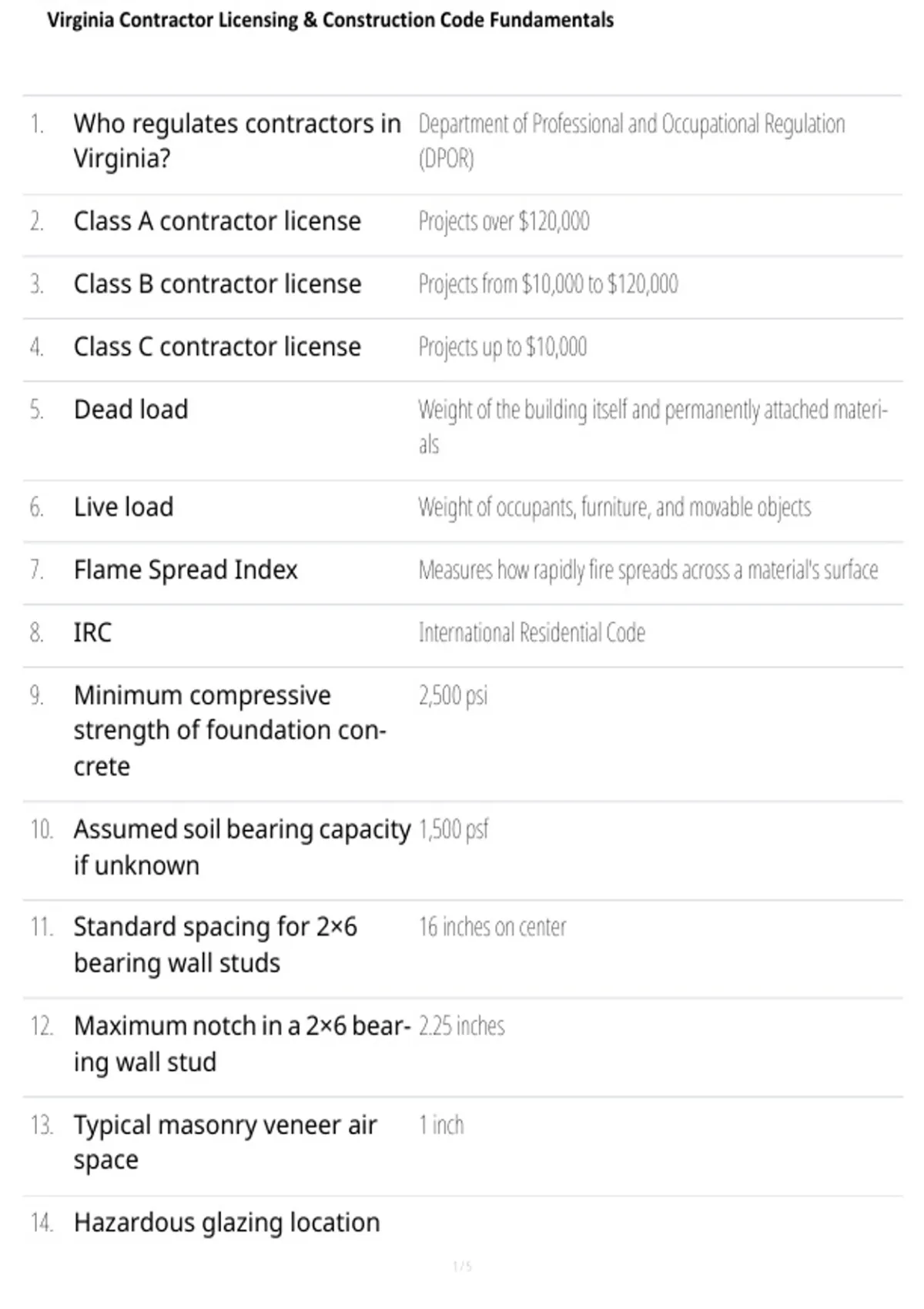Click the 'Who regulates contractors in Virginia?' term
Viewport: 924px width, 1309px height.
(x=237, y=141)
